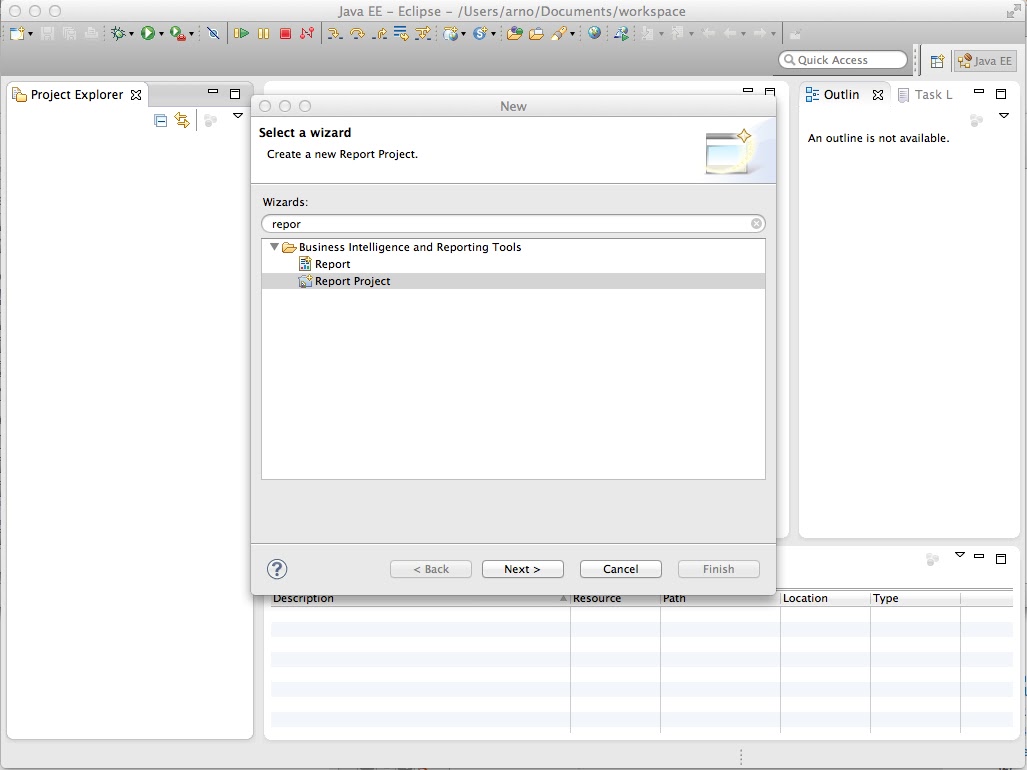Open the web project wizard dropdown arrow

pos(463,34)
